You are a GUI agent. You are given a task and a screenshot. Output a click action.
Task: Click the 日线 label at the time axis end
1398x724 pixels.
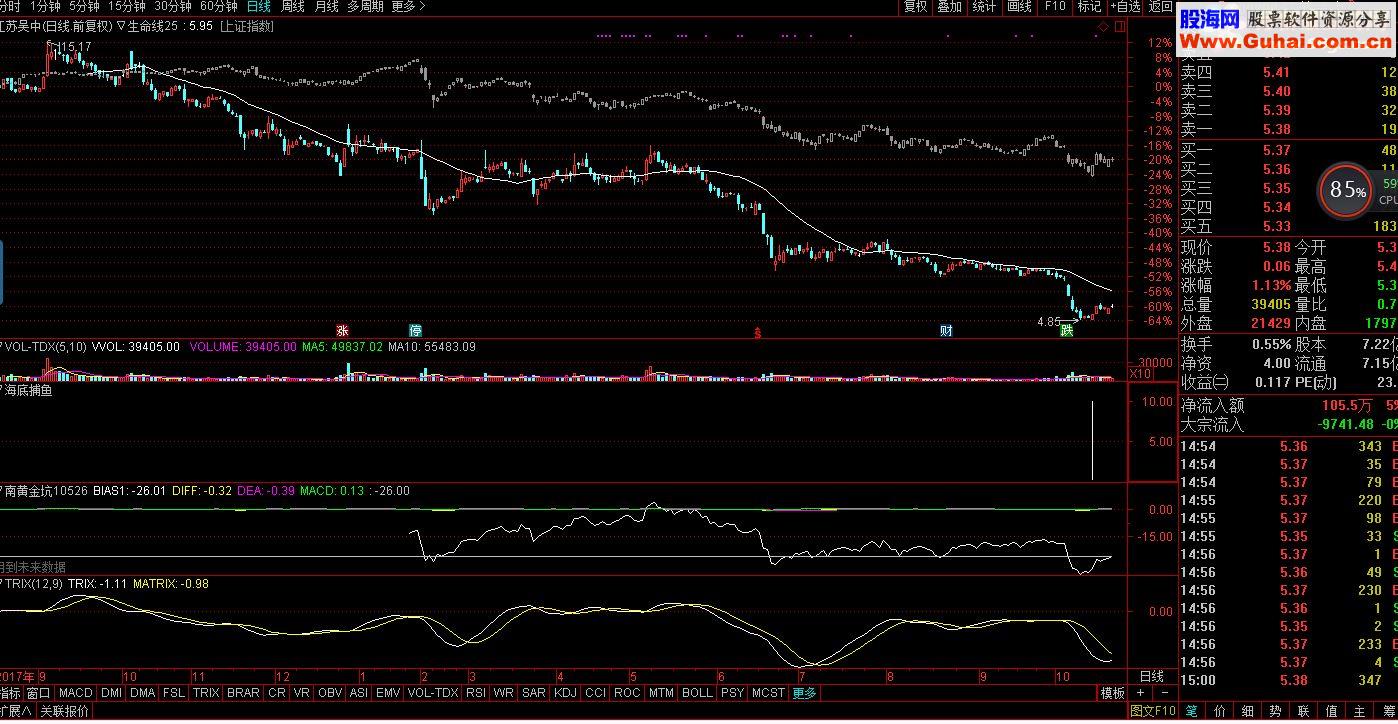coord(1152,676)
